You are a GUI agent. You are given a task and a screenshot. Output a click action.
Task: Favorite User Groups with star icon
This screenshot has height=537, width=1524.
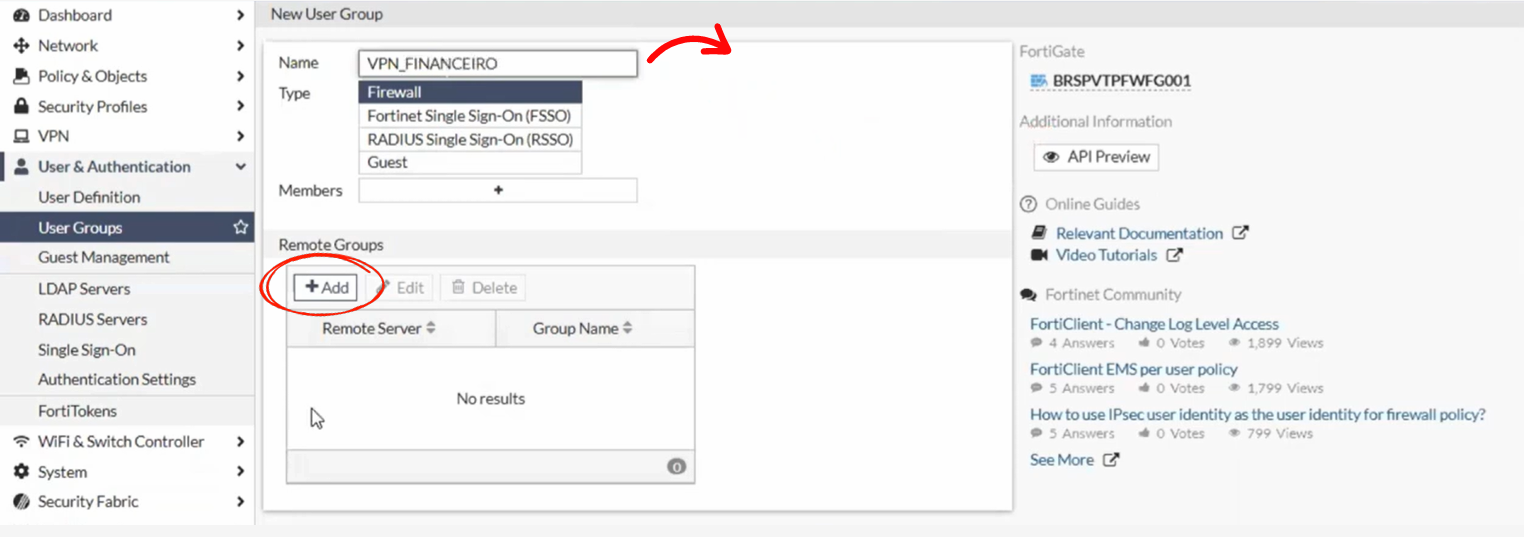(240, 228)
